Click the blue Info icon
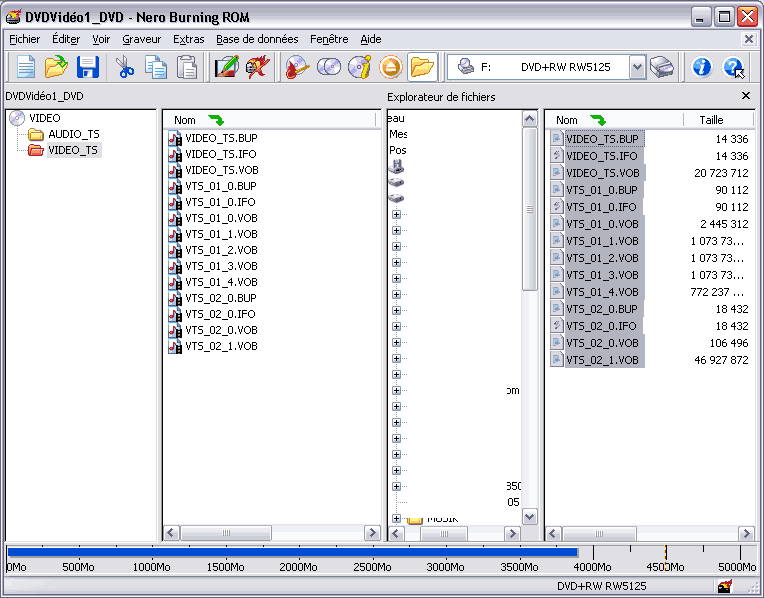The height and width of the screenshot is (598, 764). (702, 67)
